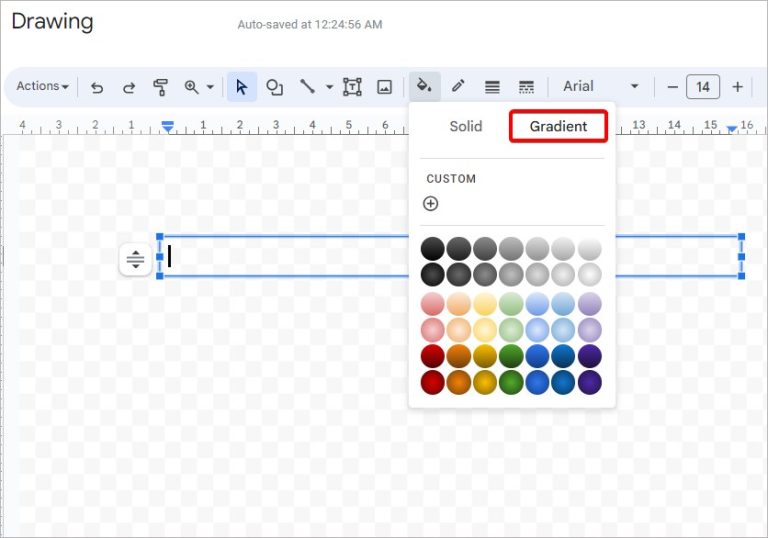The width and height of the screenshot is (768, 538).
Task: Pick the dark orange linear gradient swatch
Action: 459,356
